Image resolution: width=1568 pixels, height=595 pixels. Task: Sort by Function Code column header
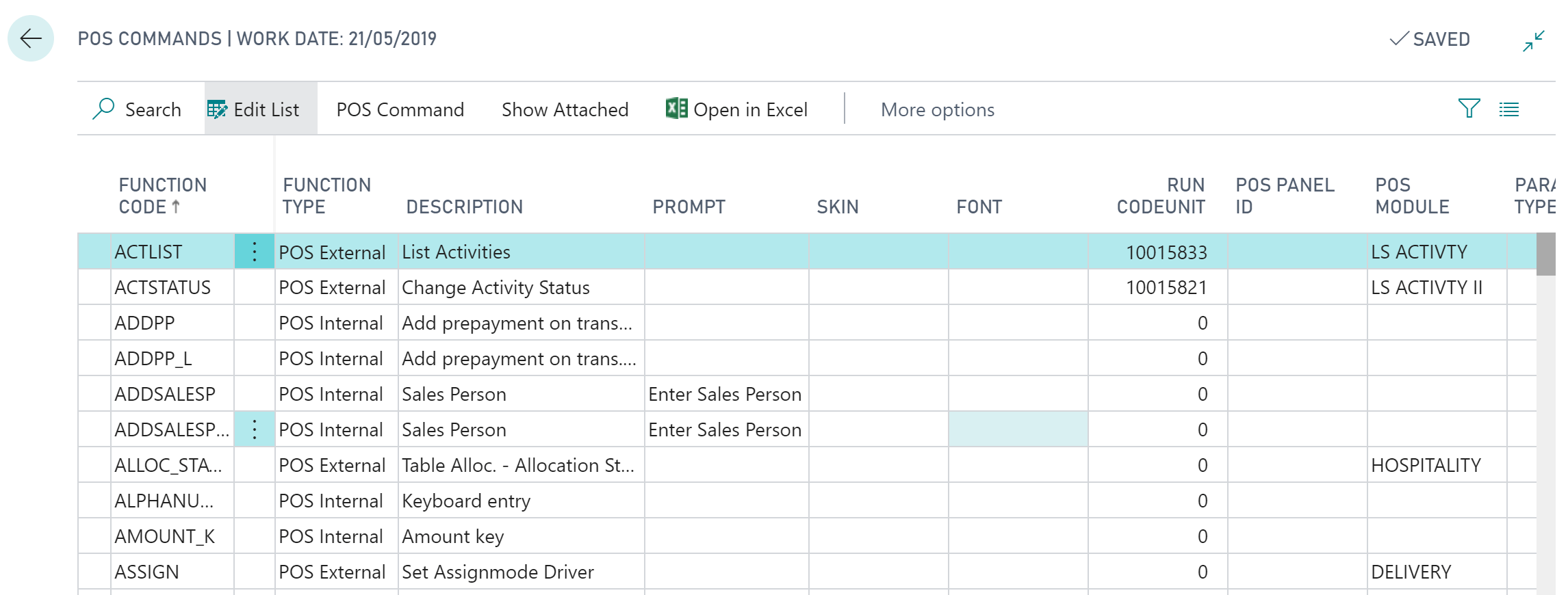pos(162,196)
